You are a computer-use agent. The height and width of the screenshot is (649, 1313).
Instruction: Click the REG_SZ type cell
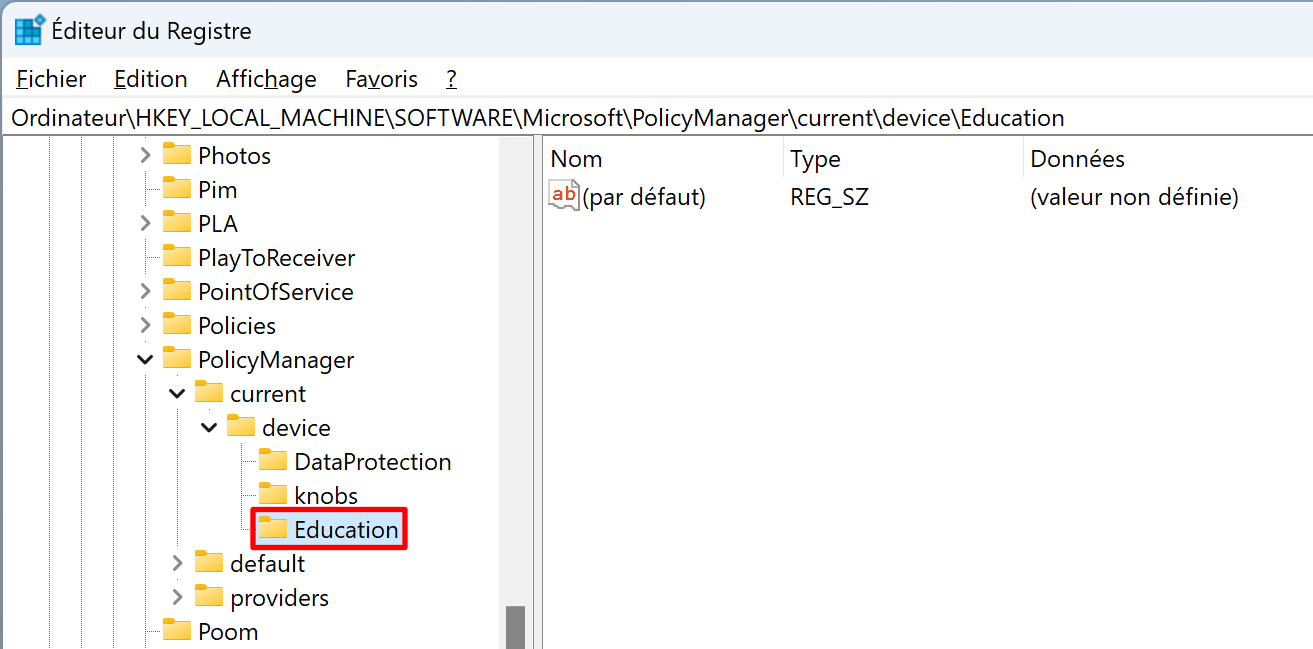coord(829,197)
